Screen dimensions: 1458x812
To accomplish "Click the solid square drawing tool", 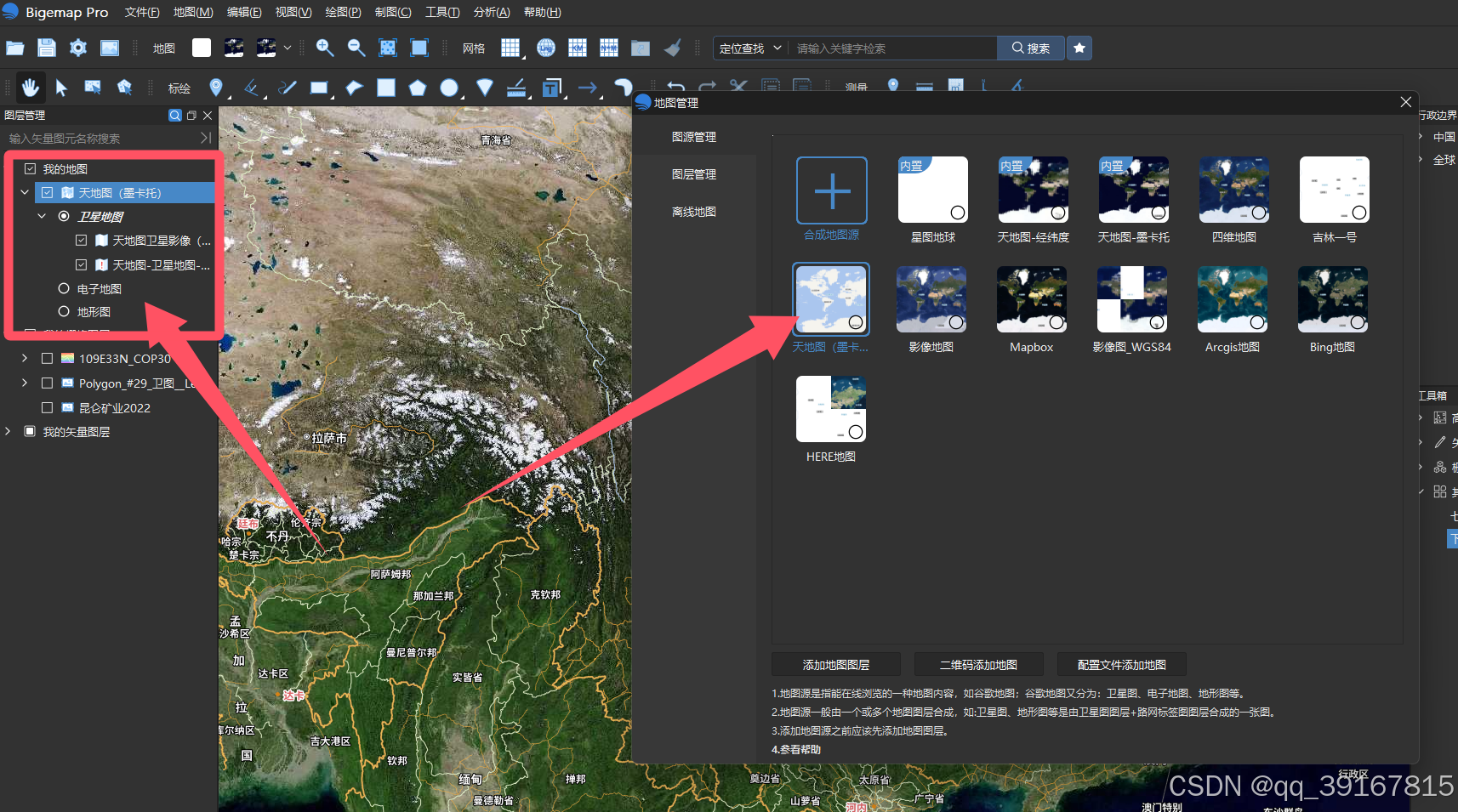I will pyautogui.click(x=386, y=88).
